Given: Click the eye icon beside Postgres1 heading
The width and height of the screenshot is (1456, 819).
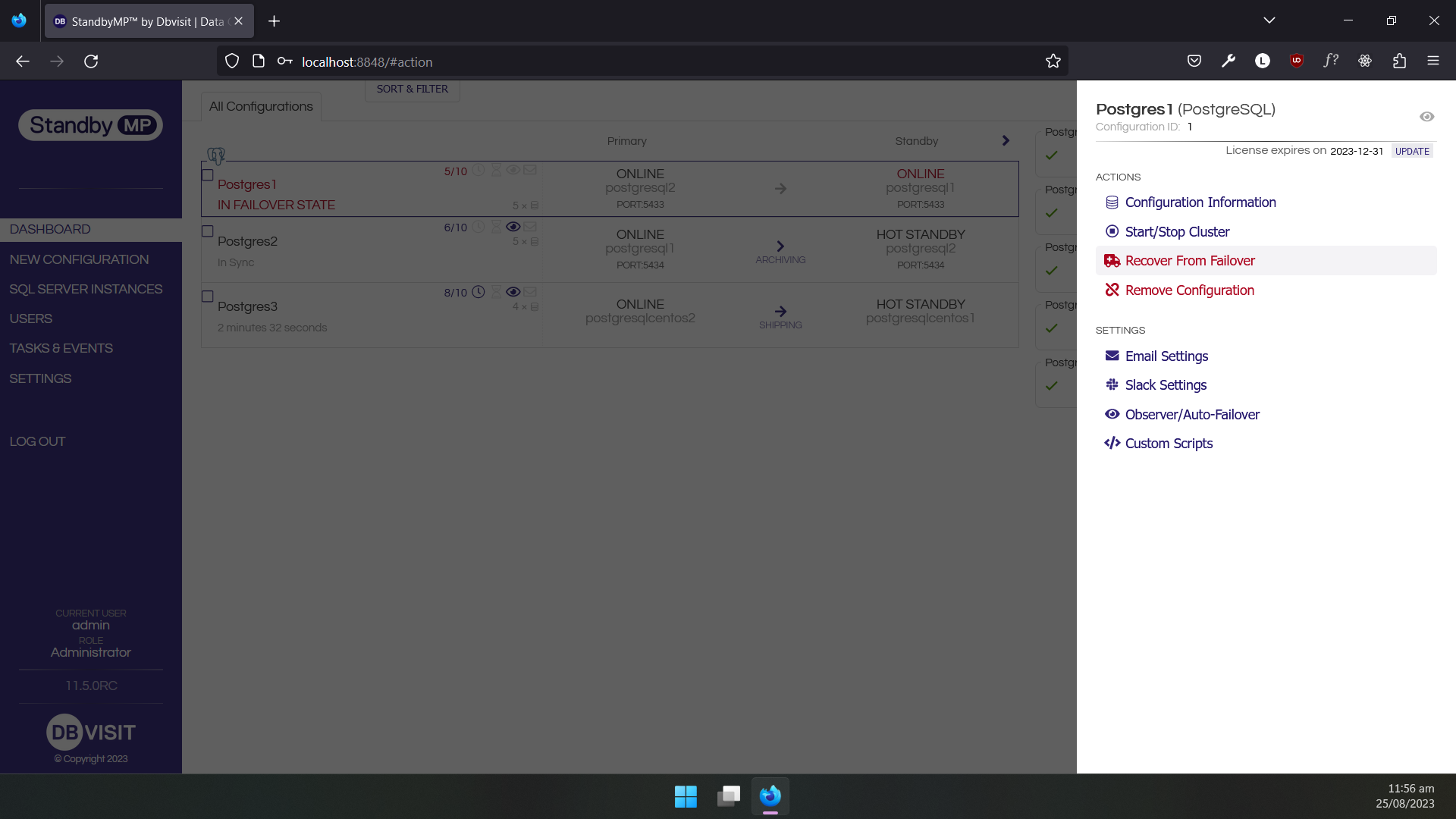Looking at the screenshot, I should (x=1426, y=116).
